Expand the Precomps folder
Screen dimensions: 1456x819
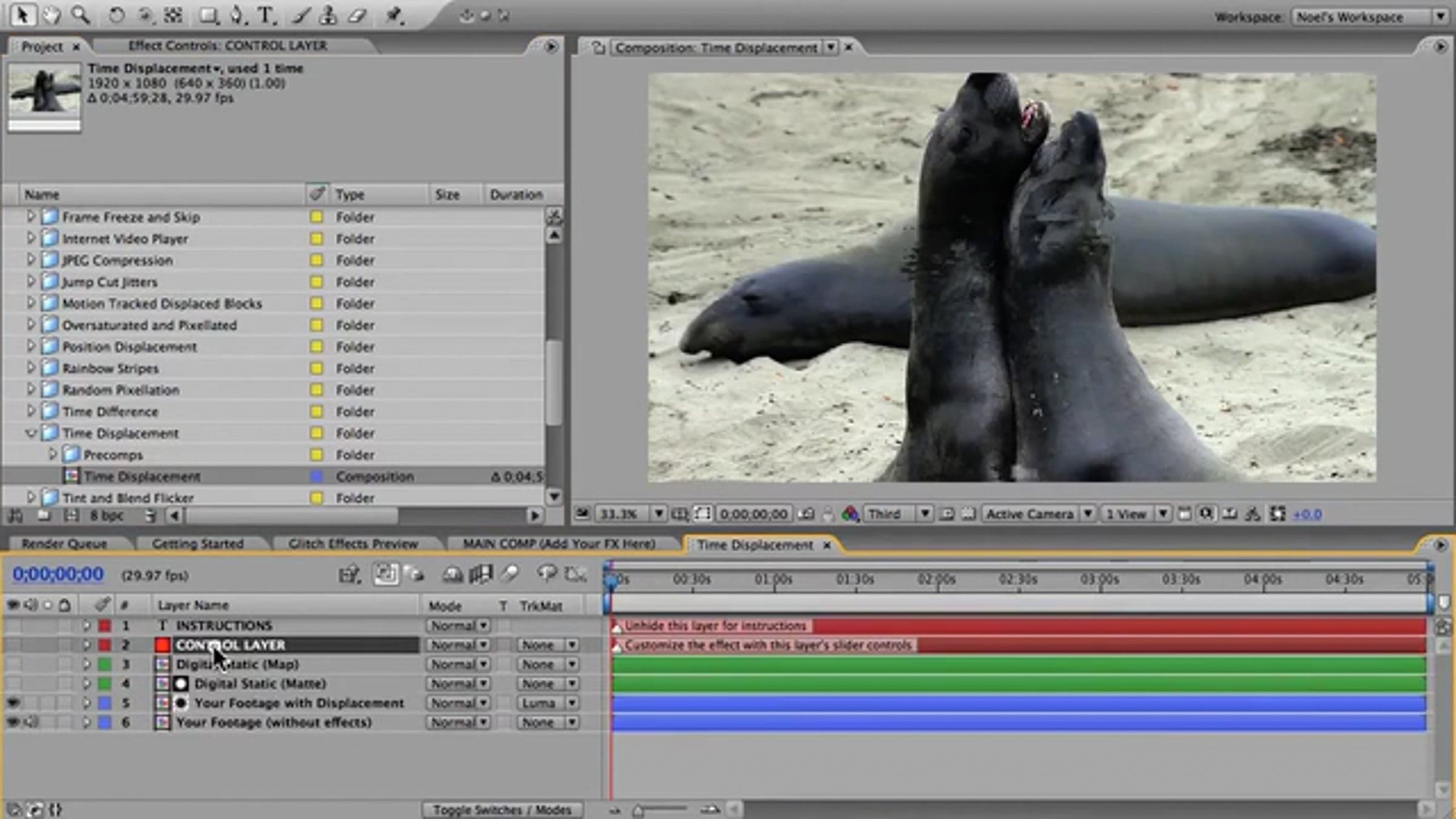52,454
